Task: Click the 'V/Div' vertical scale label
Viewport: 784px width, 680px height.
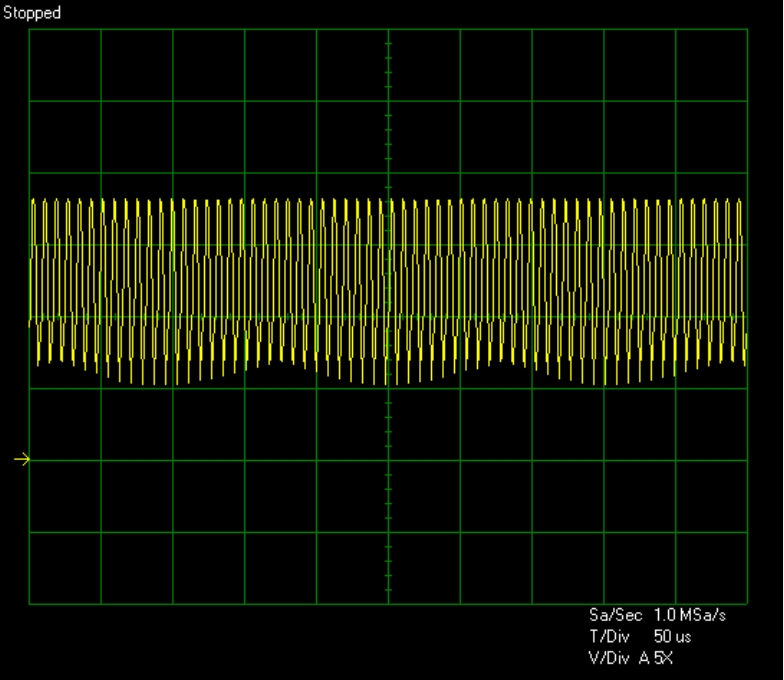Action: coord(609,658)
